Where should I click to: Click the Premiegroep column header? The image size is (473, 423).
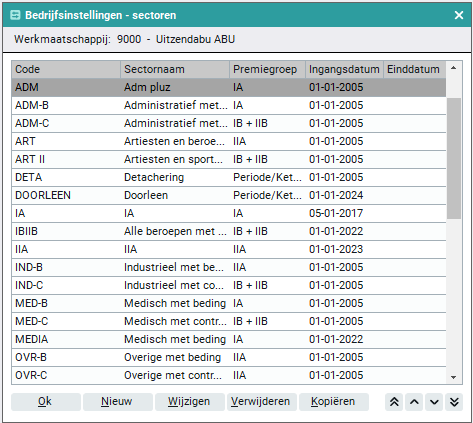pos(267,69)
